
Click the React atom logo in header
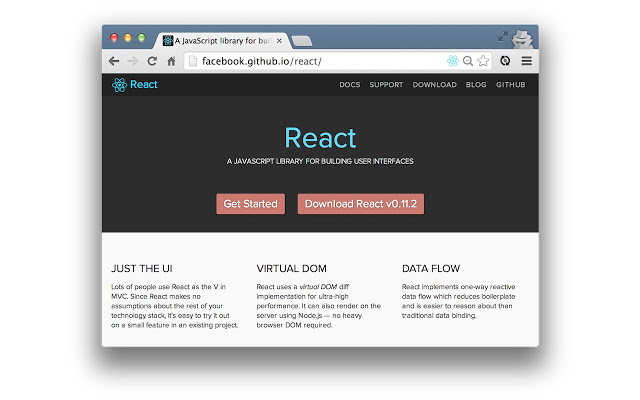point(119,85)
